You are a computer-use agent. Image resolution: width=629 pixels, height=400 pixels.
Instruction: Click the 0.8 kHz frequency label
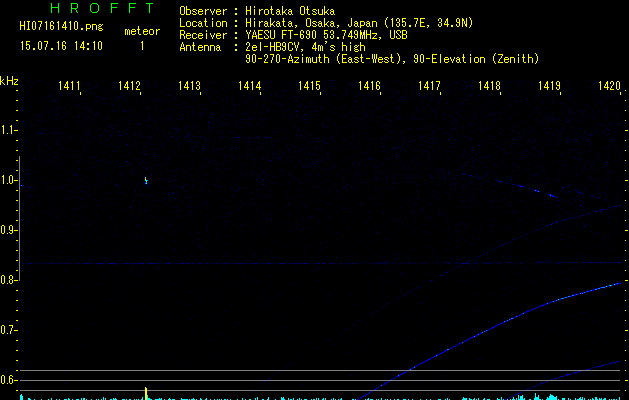[8, 280]
